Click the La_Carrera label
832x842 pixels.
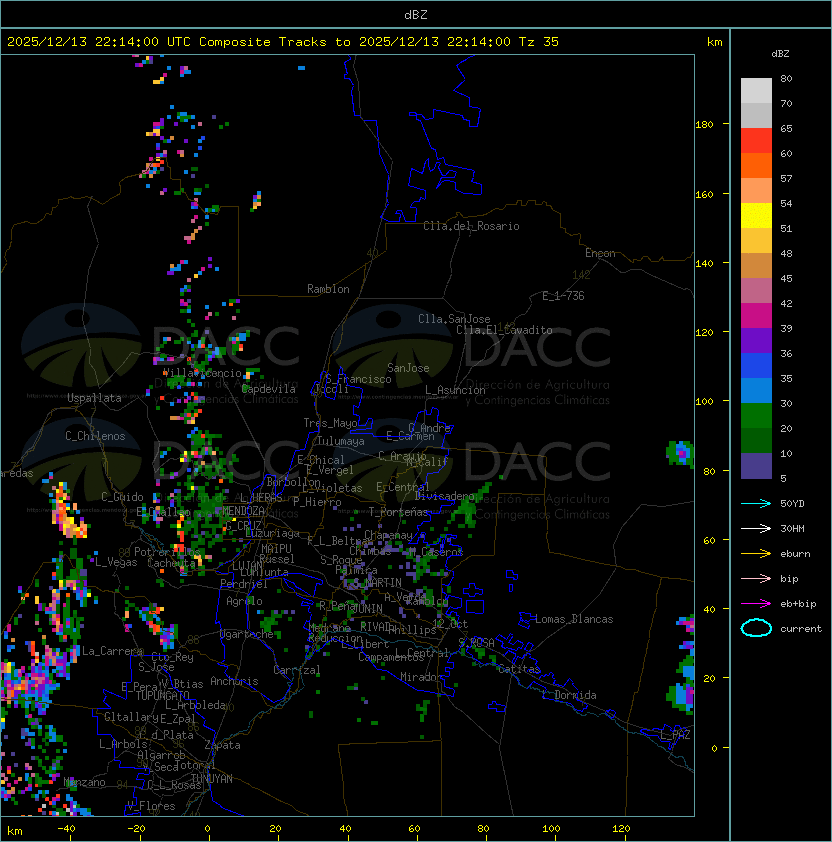(x=113, y=651)
